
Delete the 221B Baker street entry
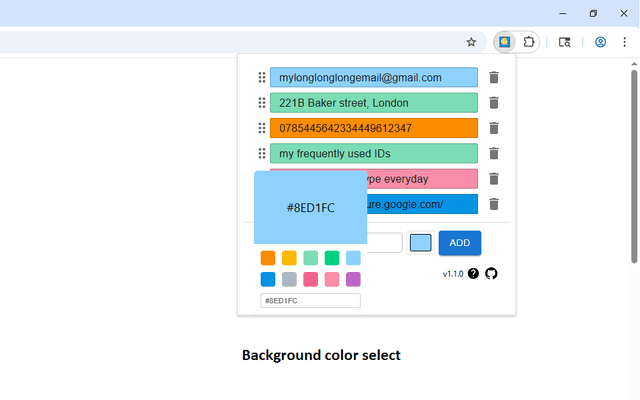[x=494, y=103]
